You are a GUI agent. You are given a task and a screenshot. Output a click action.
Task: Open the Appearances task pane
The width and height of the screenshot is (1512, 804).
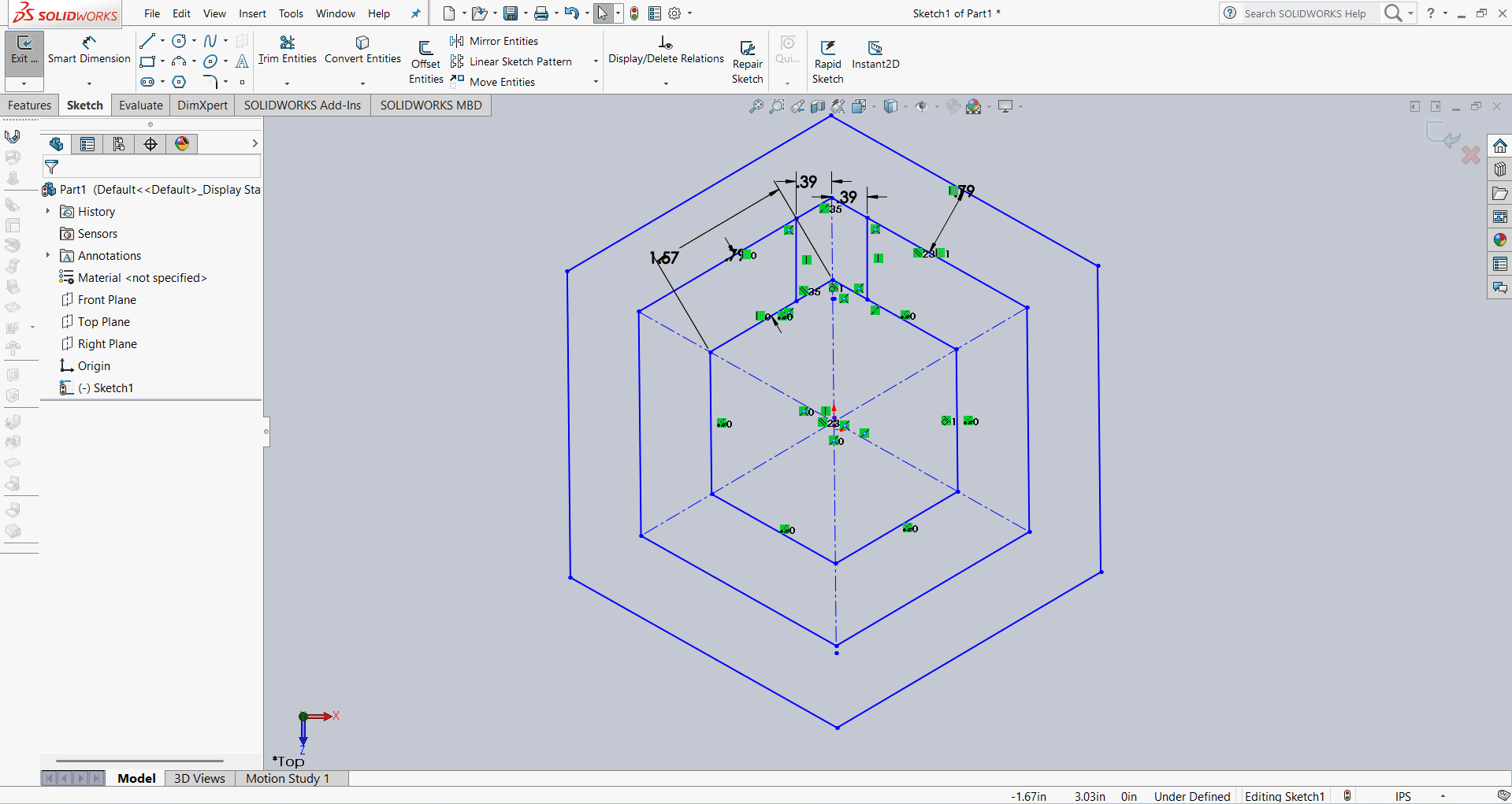pos(1499,239)
